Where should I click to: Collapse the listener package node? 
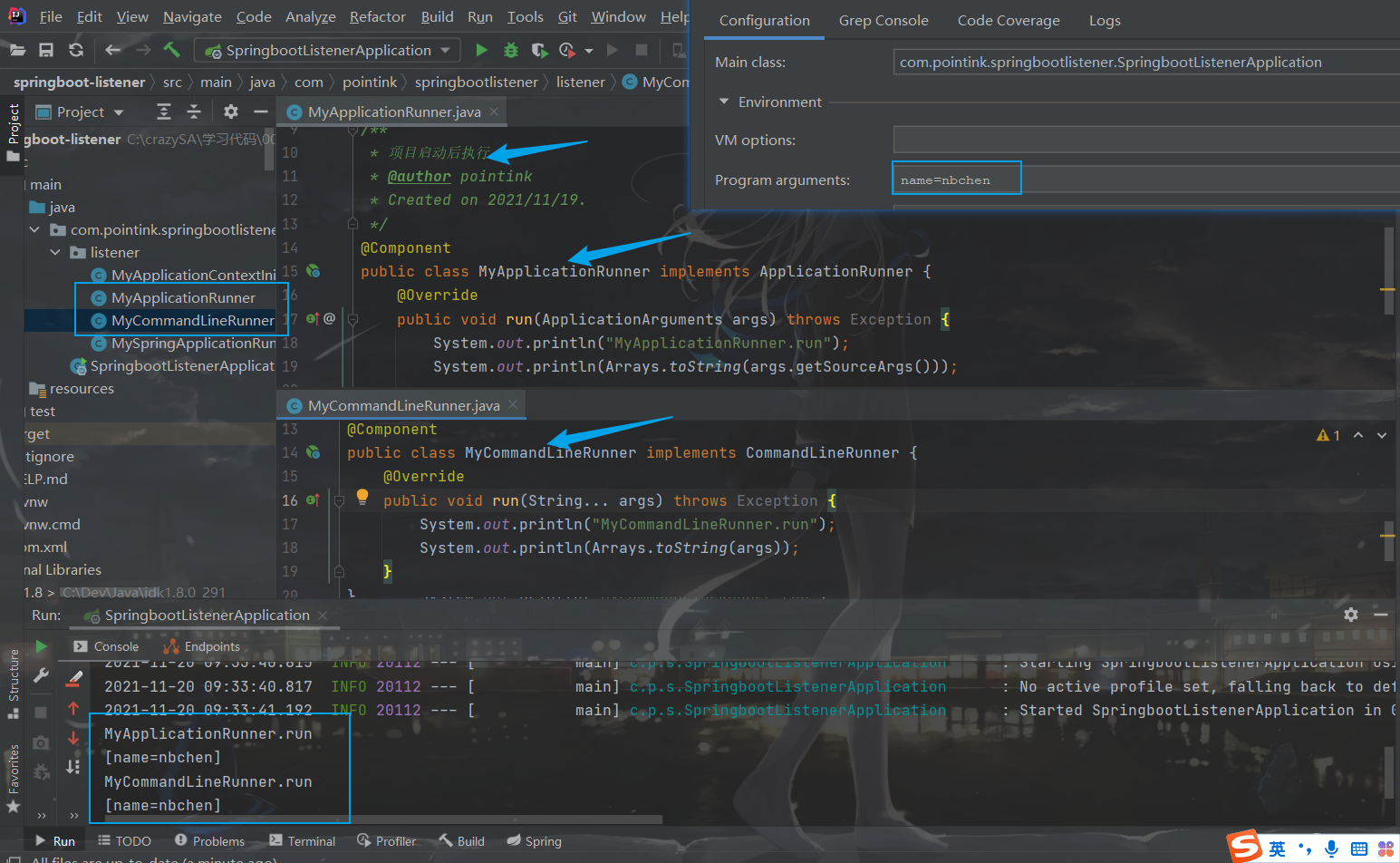click(x=55, y=252)
